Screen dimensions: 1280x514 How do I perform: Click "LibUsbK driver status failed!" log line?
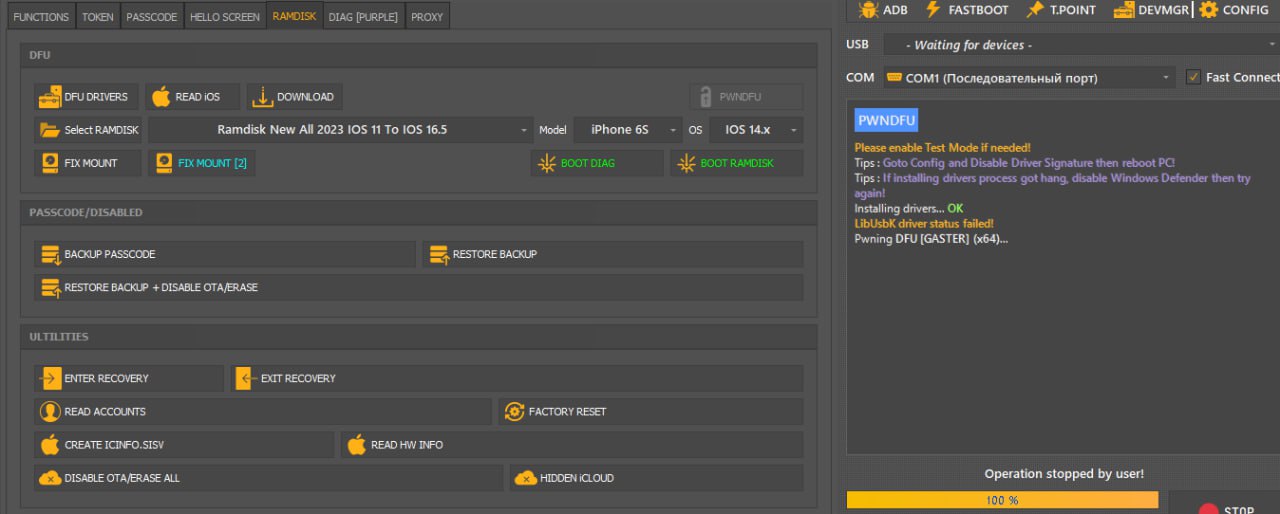point(924,224)
